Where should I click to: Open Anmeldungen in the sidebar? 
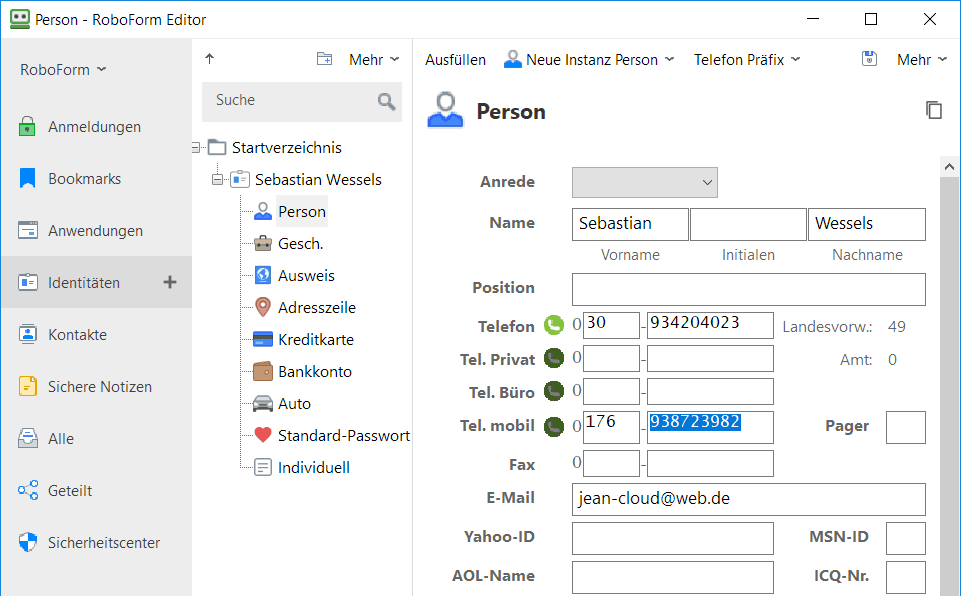coord(96,127)
